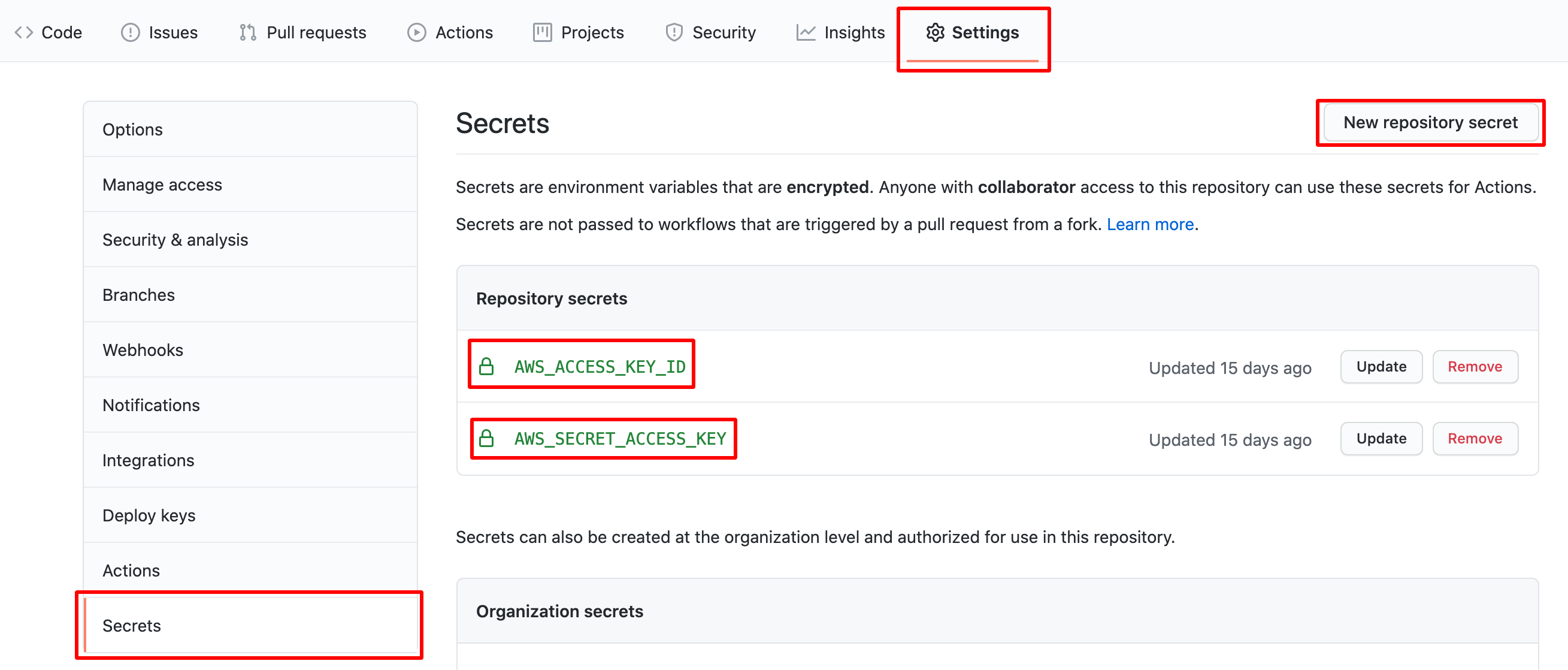1568x670 pixels.
Task: Click the lock icon beside AWS_SECRET_ACCESS_KEY
Action: [x=488, y=438]
